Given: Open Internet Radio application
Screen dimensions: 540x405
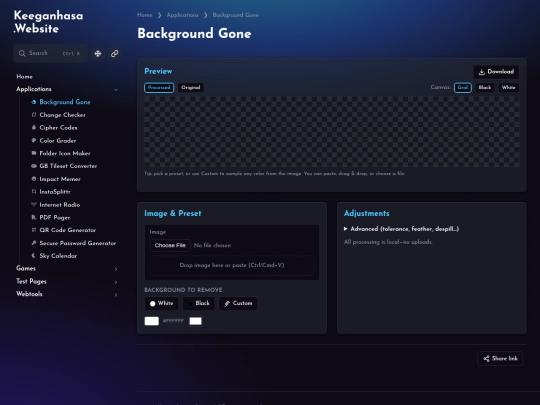Looking at the screenshot, I should coord(60,205).
